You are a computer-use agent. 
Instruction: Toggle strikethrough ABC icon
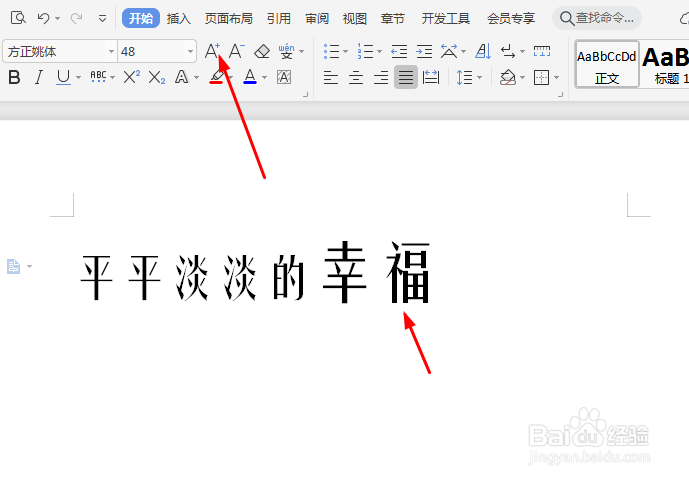pos(98,77)
